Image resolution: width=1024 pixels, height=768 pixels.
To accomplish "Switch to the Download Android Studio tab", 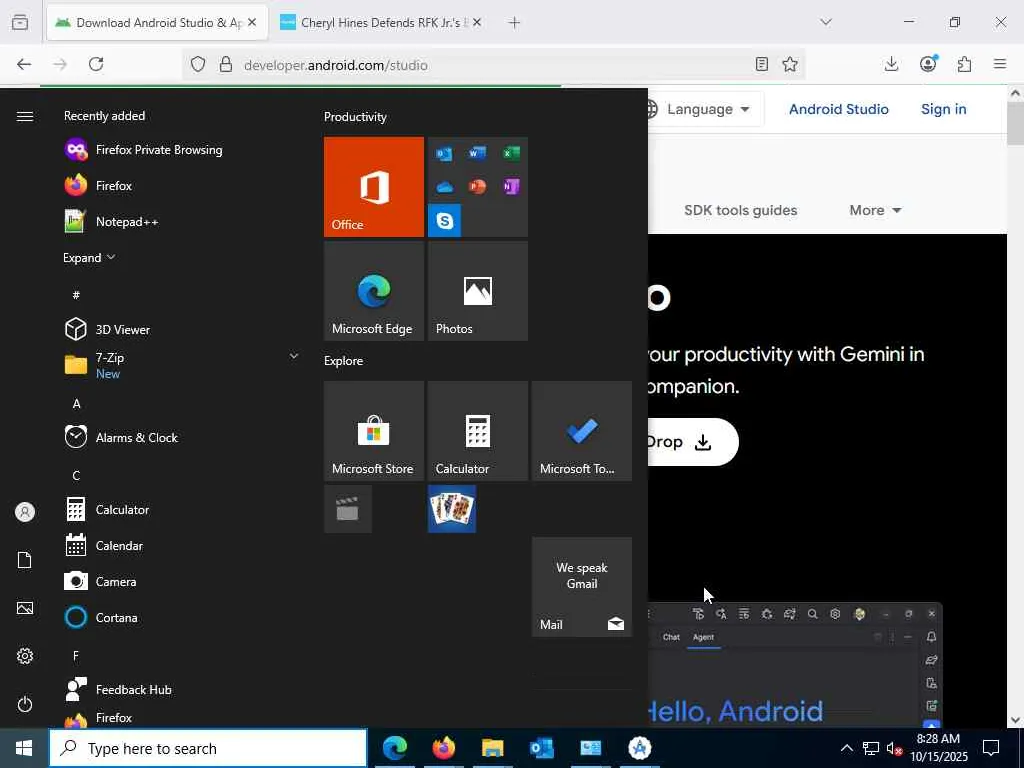I will tap(157, 22).
